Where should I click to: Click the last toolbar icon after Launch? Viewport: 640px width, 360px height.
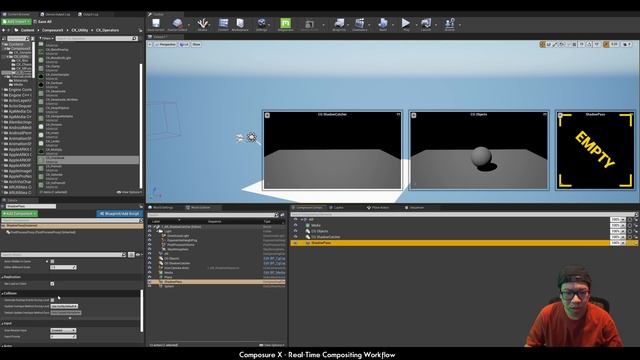[x=449, y=23]
